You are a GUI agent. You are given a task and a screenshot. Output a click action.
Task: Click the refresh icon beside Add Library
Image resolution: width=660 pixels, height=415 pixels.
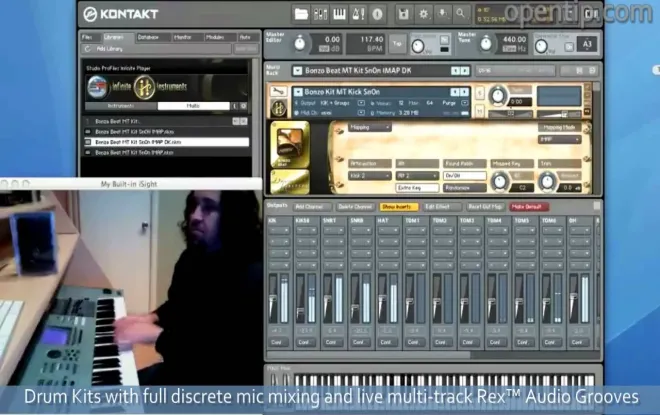pyautogui.click(x=87, y=49)
